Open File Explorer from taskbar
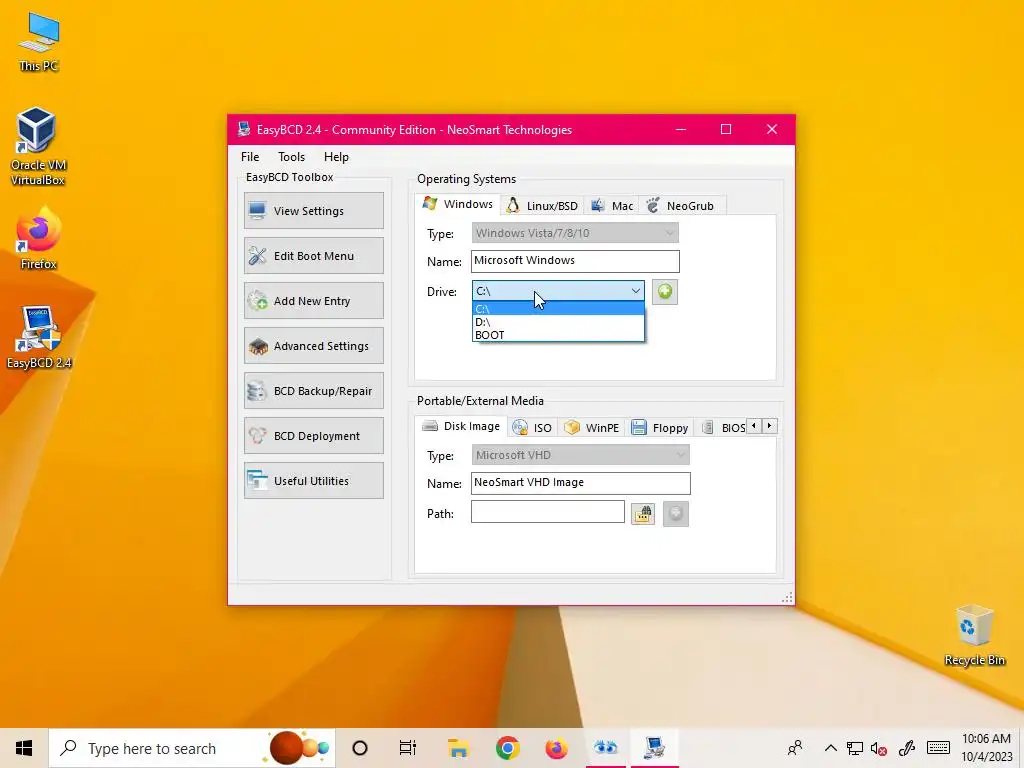 (458, 748)
